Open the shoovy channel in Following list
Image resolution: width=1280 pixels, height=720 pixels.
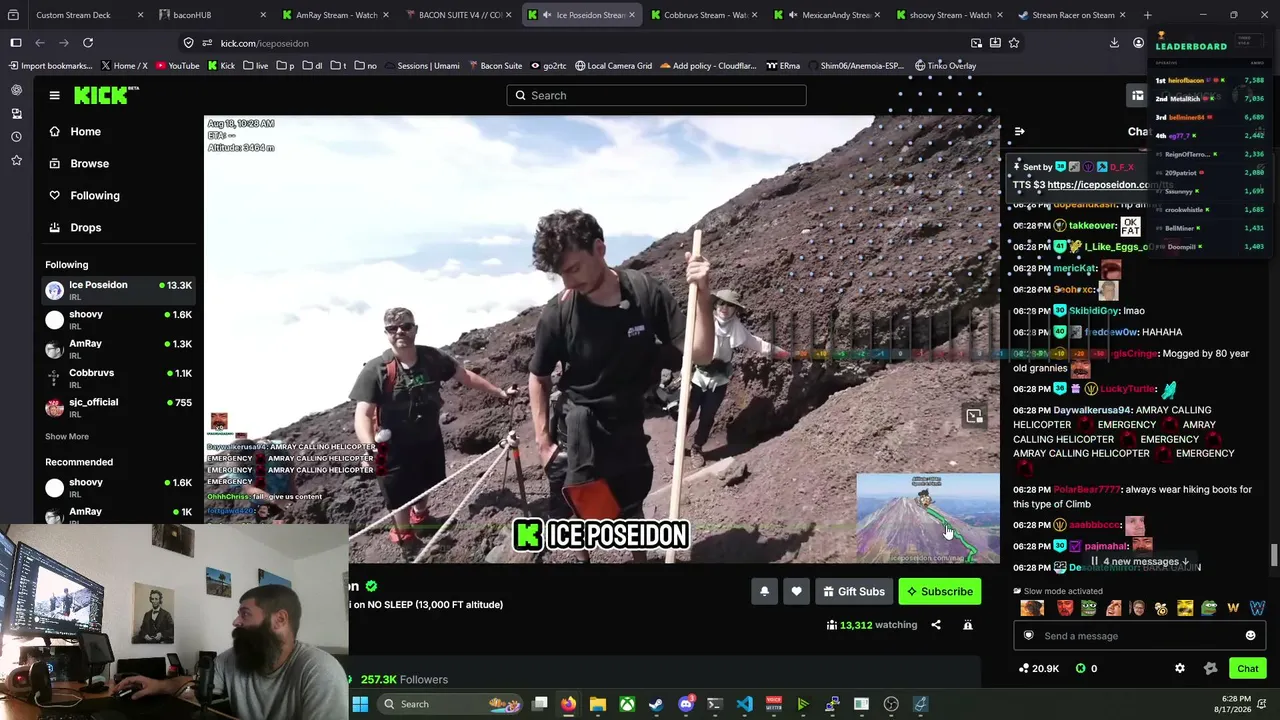[118, 319]
